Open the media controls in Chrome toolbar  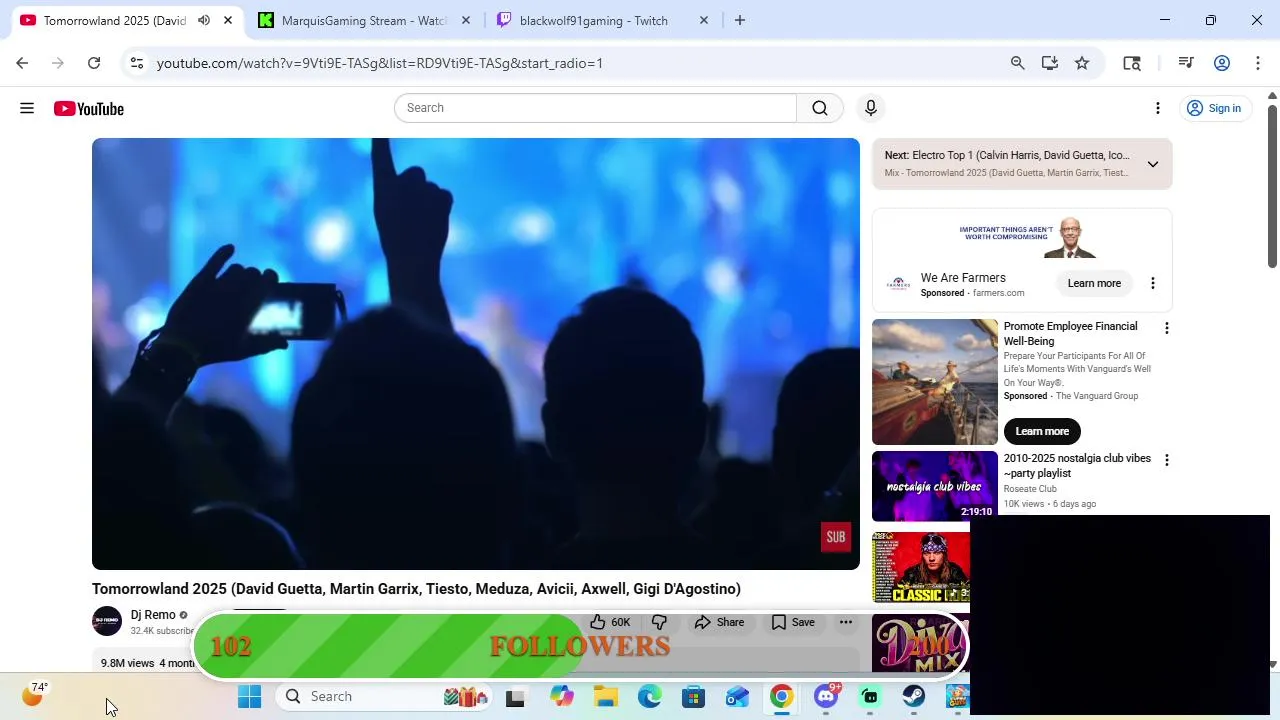click(x=1186, y=63)
